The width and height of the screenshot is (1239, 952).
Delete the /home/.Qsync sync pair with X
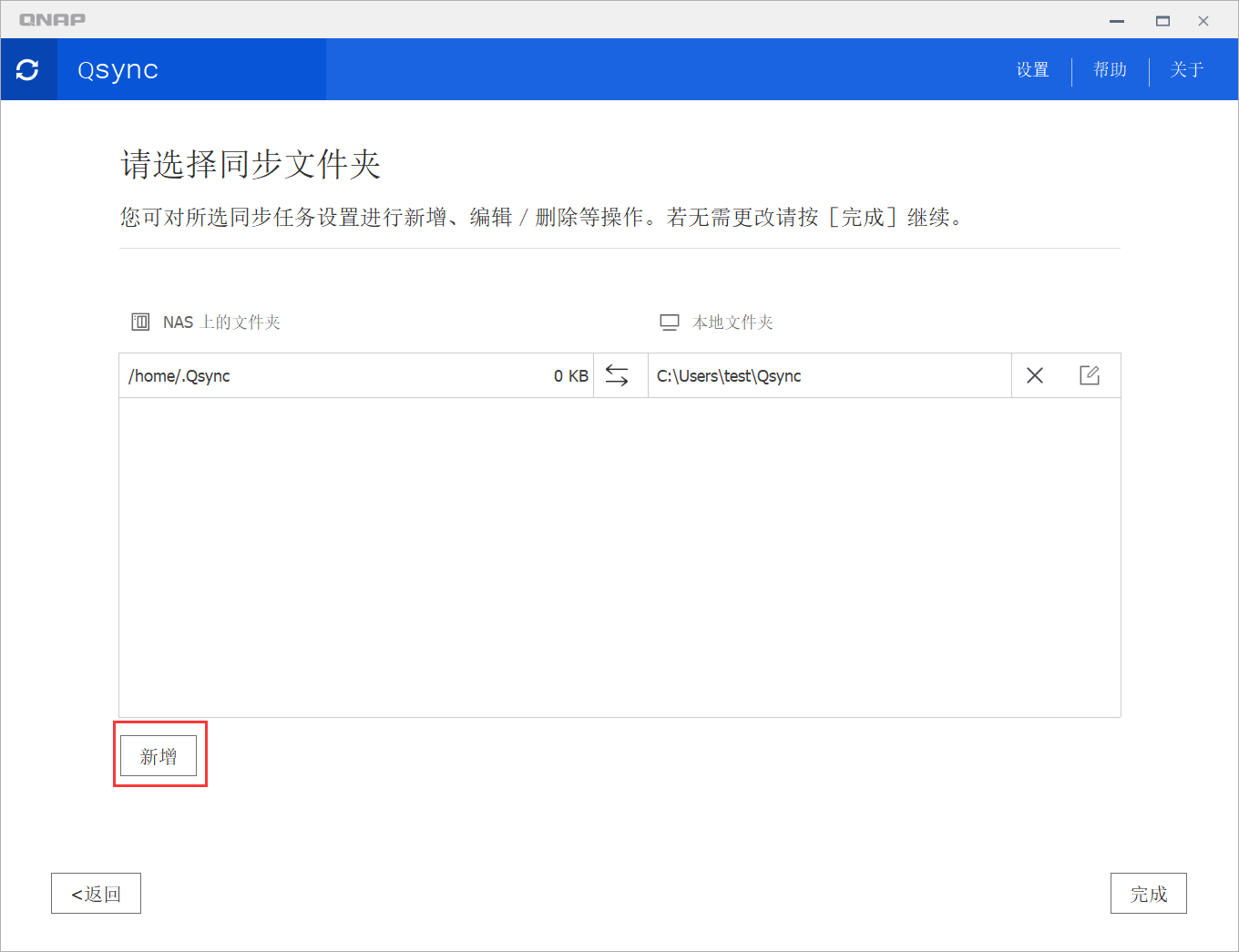coord(1035,375)
